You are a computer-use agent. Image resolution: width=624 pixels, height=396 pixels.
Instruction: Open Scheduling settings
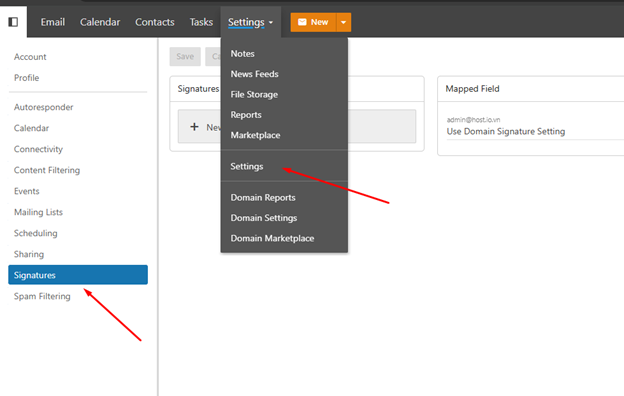[x=36, y=233]
